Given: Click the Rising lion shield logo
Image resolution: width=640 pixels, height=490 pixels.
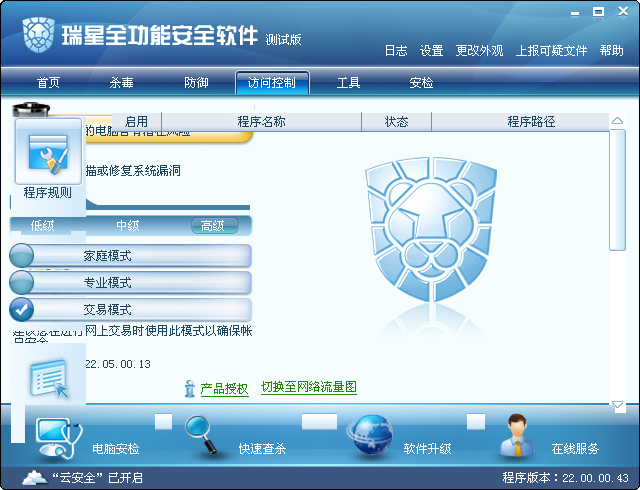Looking at the screenshot, I should (x=38, y=34).
